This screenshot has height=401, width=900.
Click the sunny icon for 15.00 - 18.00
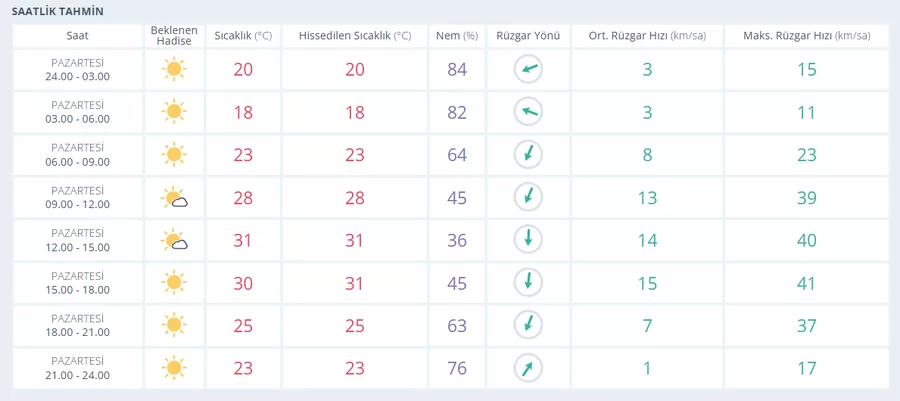pos(174,283)
